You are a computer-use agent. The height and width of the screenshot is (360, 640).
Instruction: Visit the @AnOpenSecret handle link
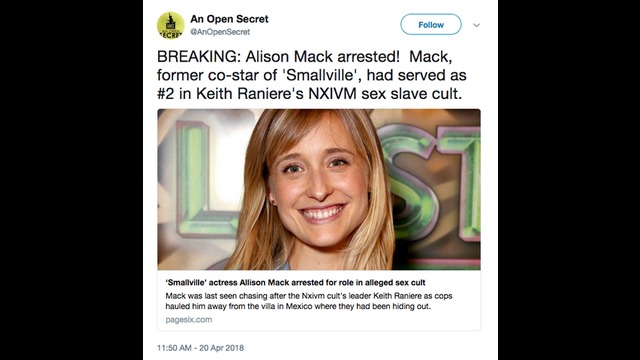tap(220, 32)
